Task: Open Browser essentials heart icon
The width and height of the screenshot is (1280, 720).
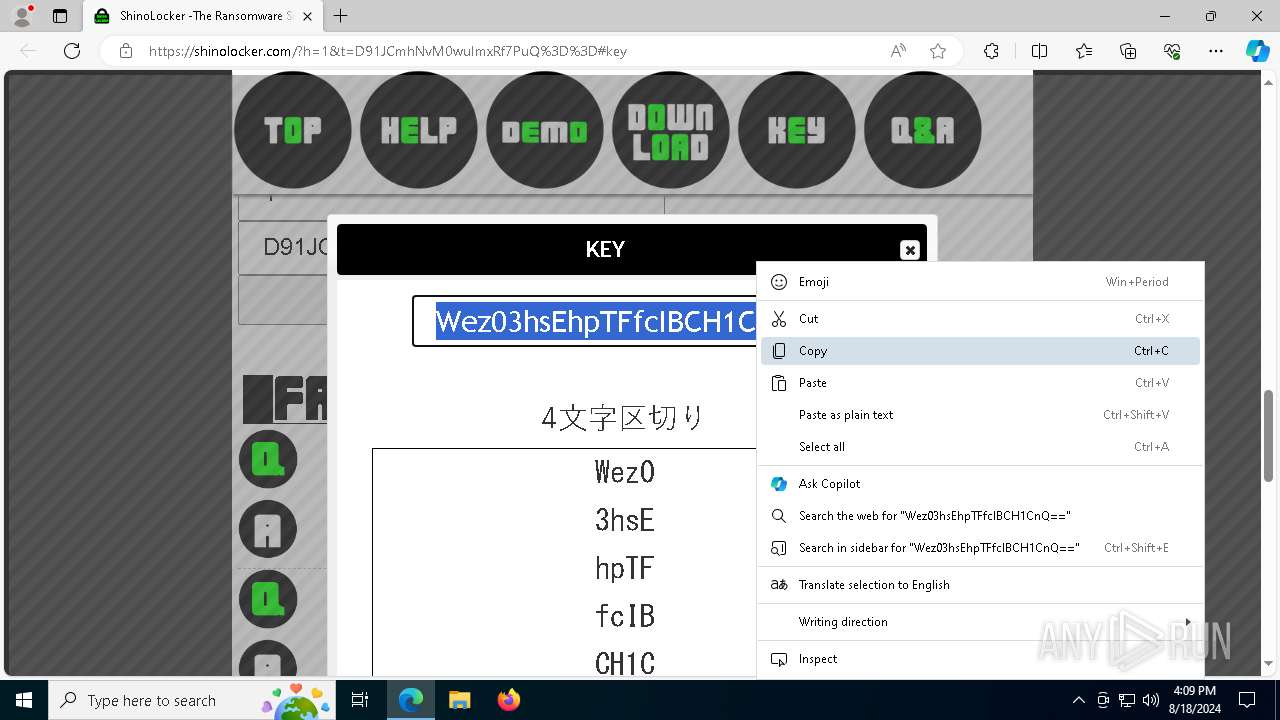Action: click(1172, 51)
